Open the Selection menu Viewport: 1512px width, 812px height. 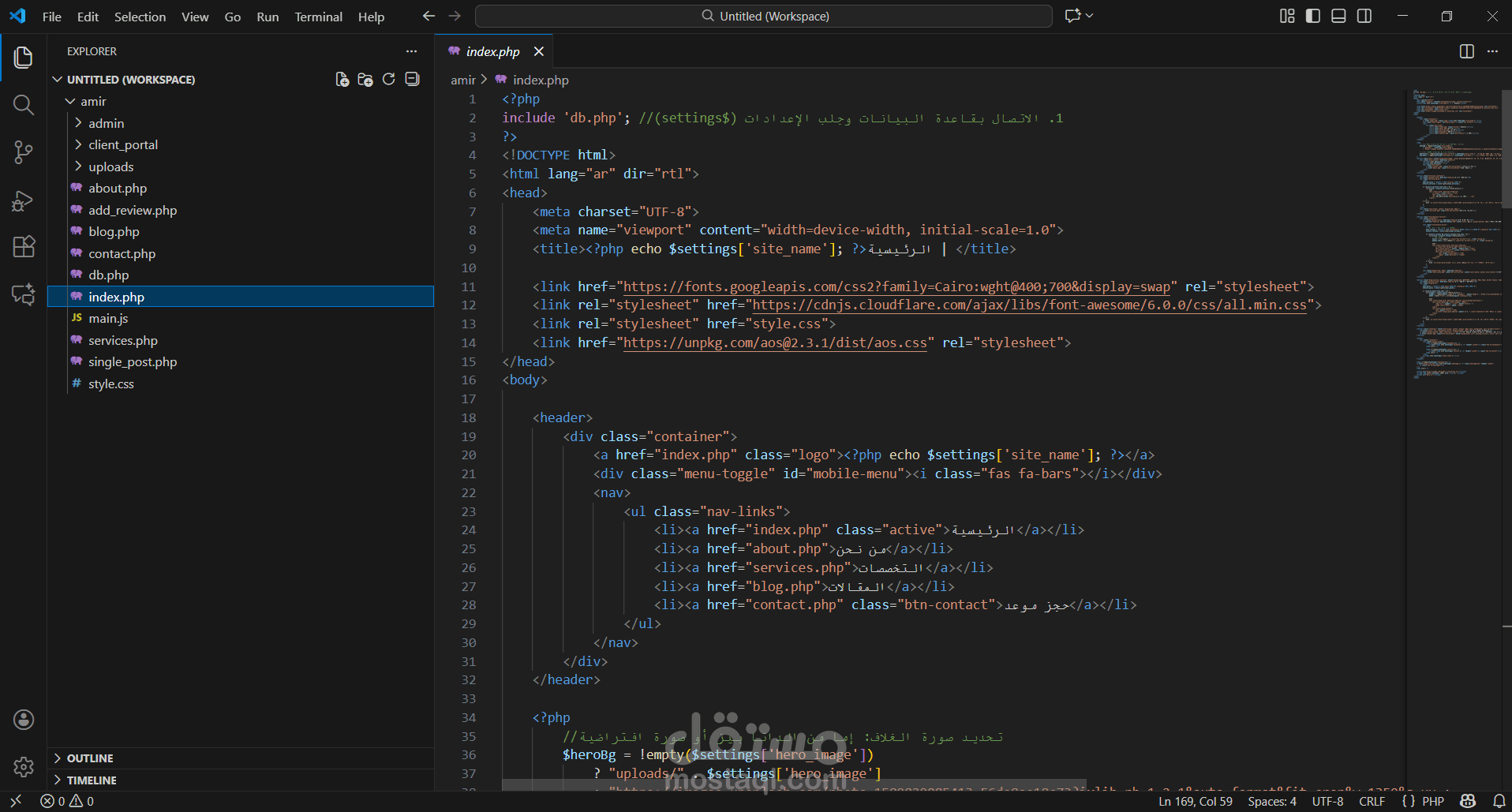click(140, 17)
